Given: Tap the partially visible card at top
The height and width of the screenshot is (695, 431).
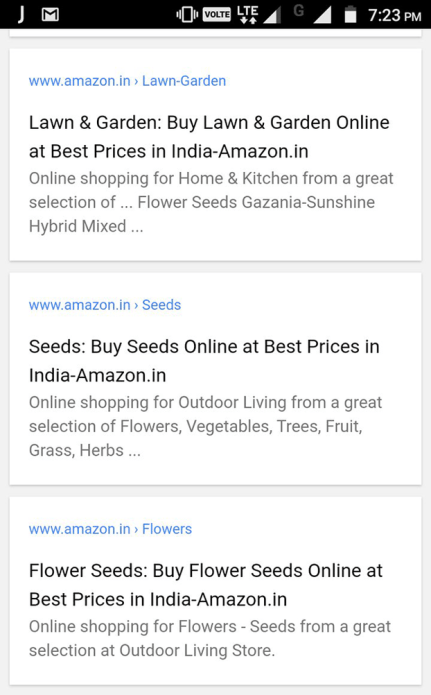Looking at the screenshot, I should pyautogui.click(x=216, y=33).
